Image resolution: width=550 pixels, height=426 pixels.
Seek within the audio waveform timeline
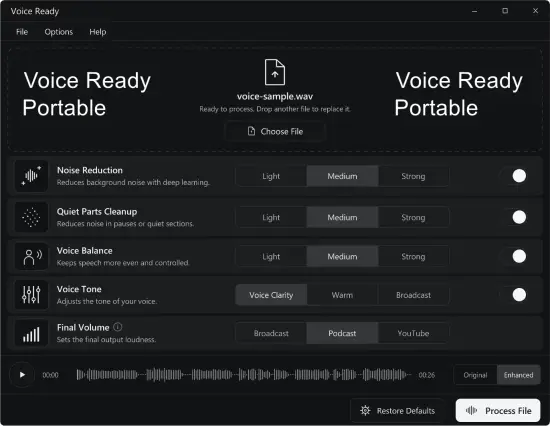[x=244, y=375]
